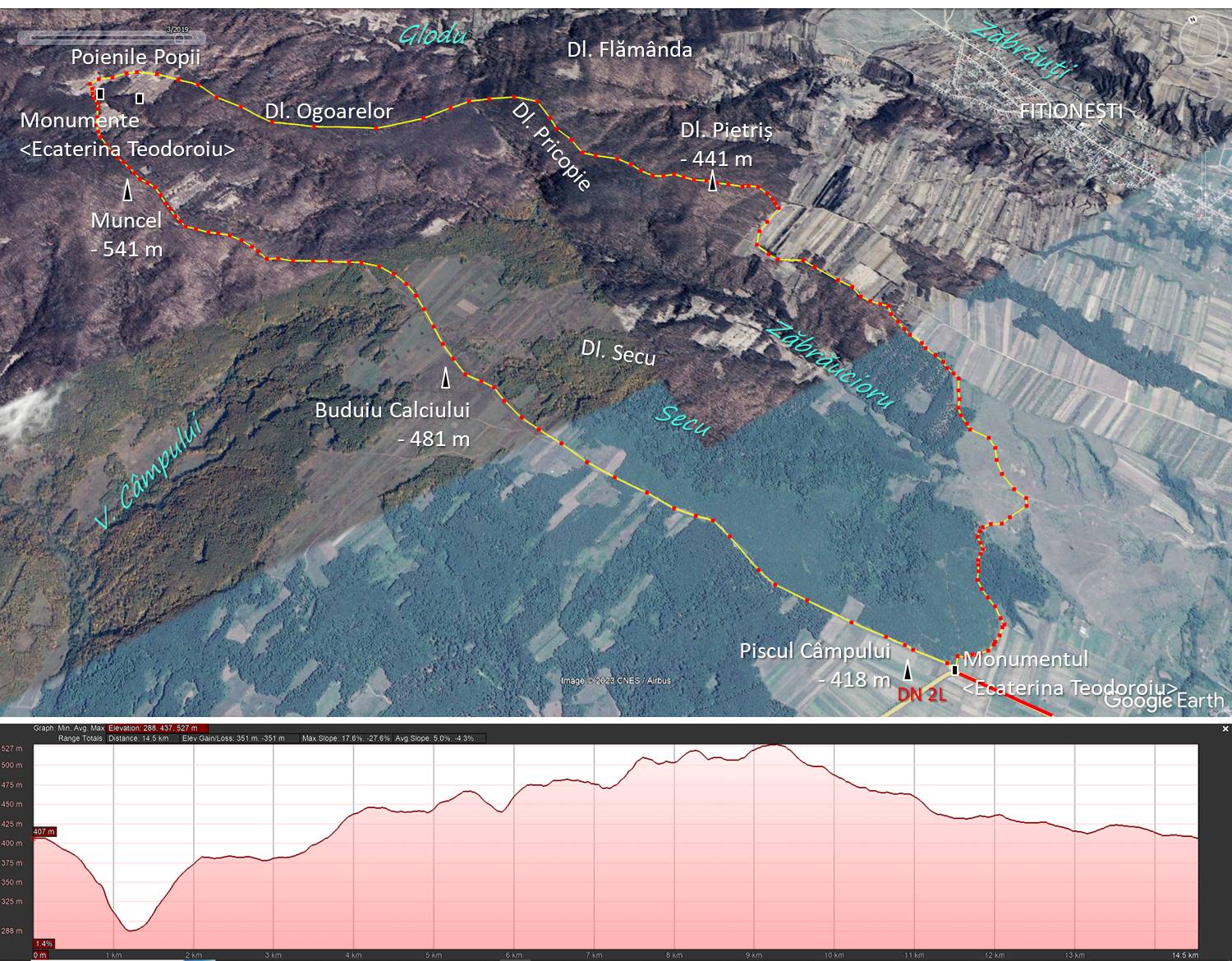Click the historical imagery time slider handle
The width and height of the screenshot is (1232, 961).
(x=177, y=37)
